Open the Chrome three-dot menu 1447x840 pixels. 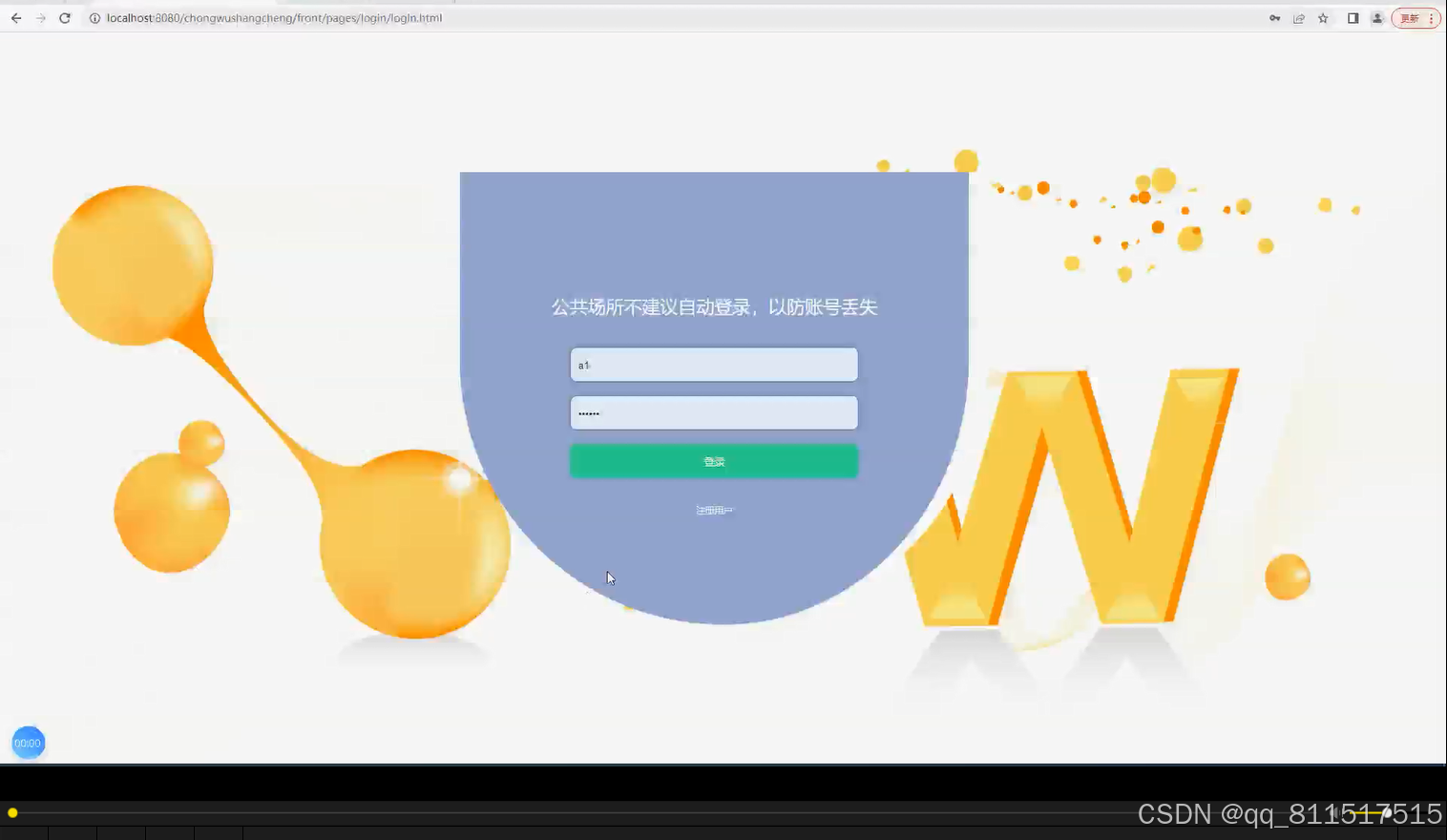coord(1431,17)
